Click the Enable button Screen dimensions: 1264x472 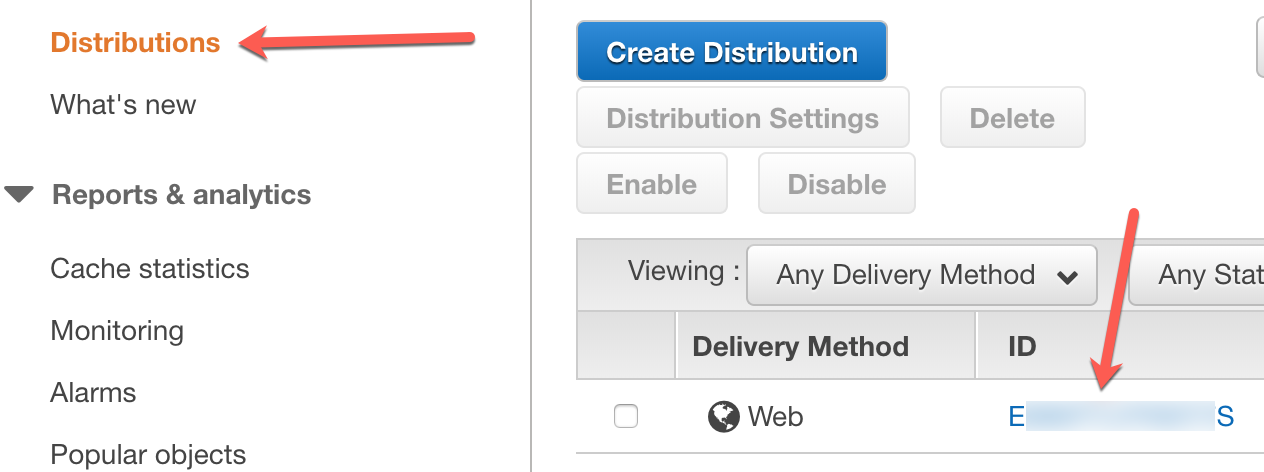click(x=652, y=184)
